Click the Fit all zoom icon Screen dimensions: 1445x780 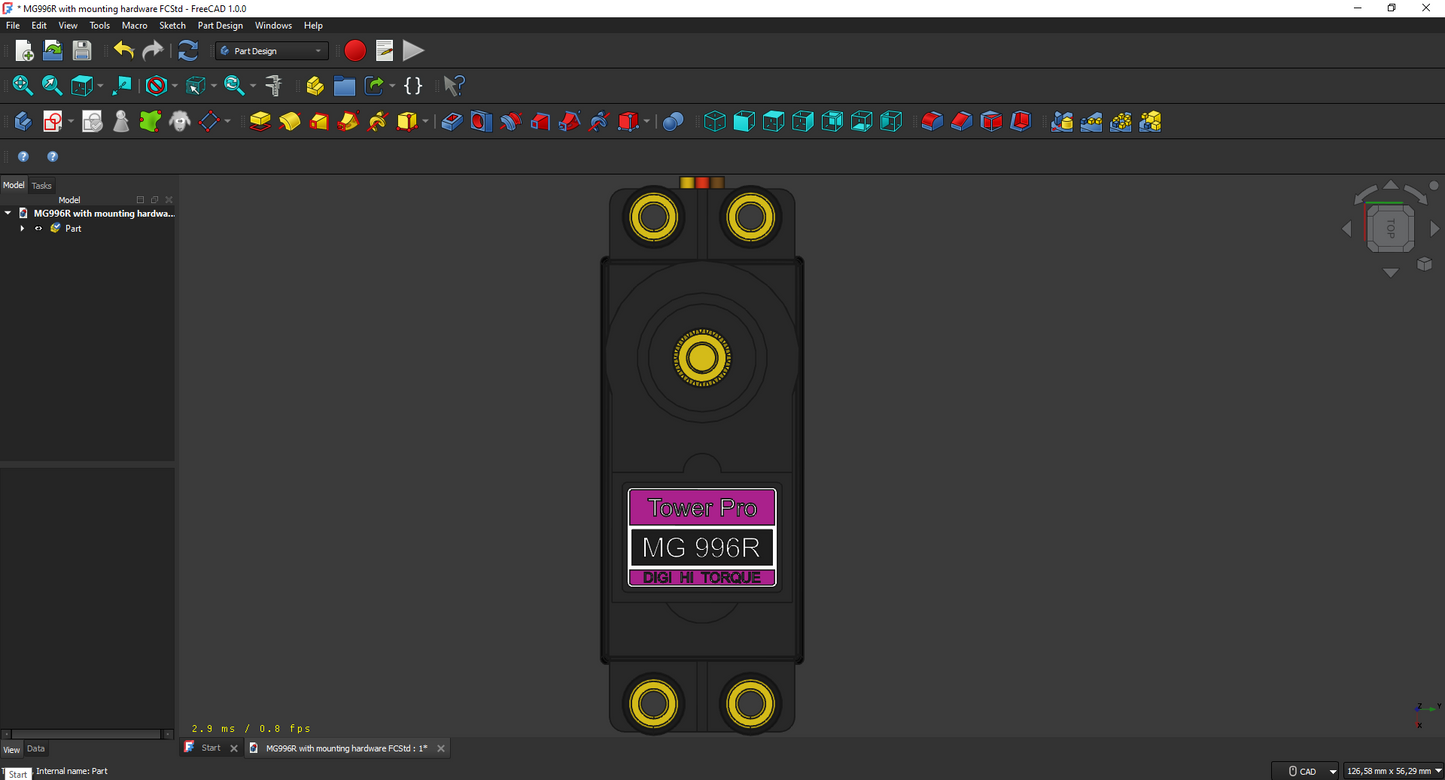[22, 86]
